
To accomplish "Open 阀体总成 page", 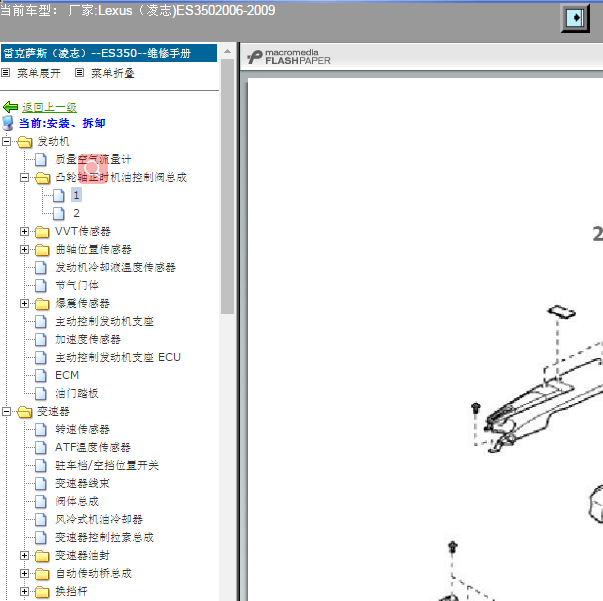I will click(x=77, y=501).
